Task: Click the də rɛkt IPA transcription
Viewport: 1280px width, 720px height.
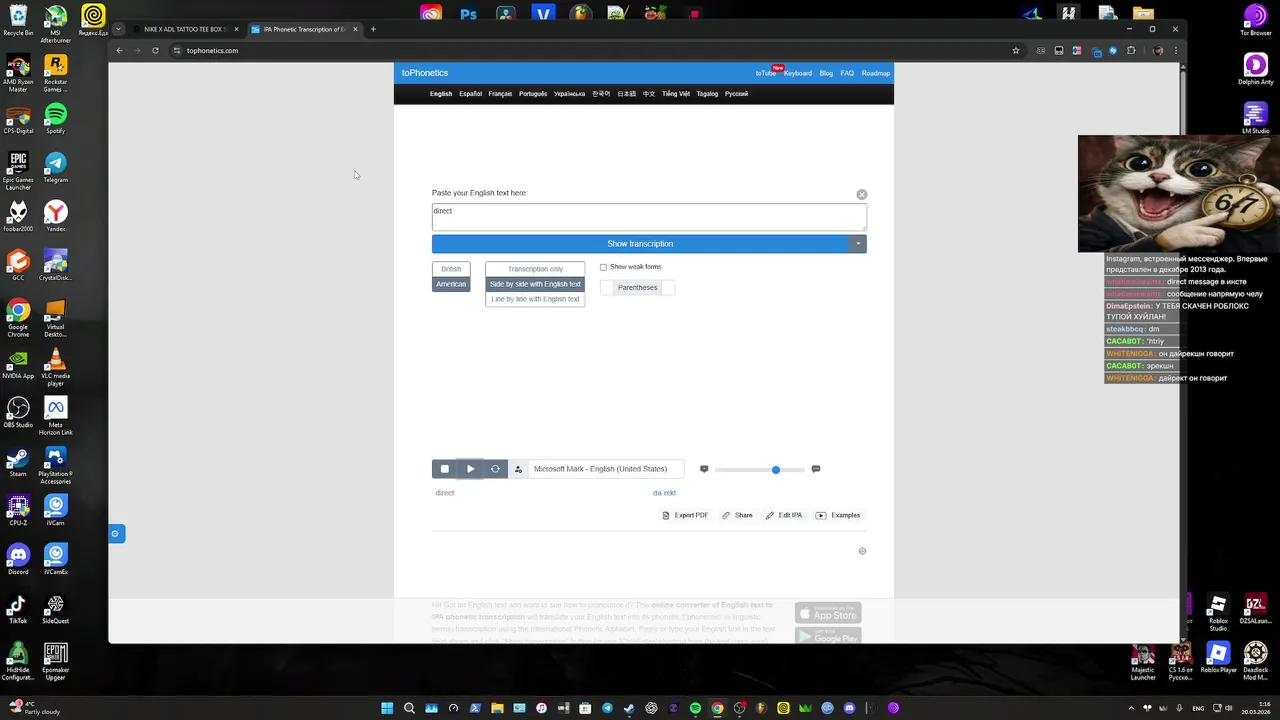Action: (664, 493)
